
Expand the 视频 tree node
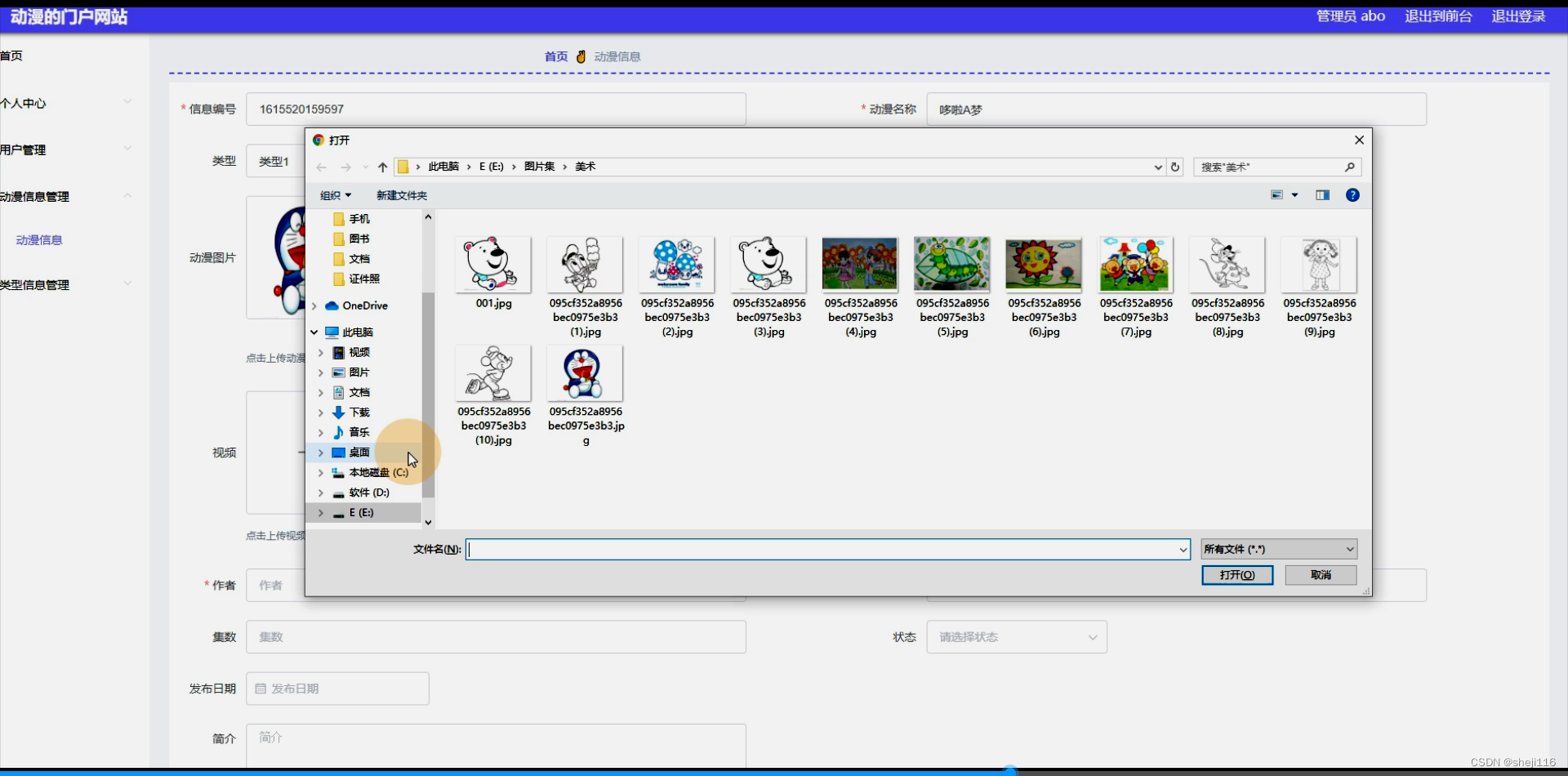(321, 353)
